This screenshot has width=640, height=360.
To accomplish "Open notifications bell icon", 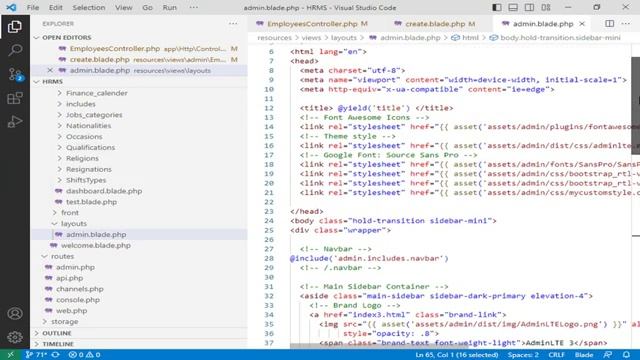I will point(626,355).
